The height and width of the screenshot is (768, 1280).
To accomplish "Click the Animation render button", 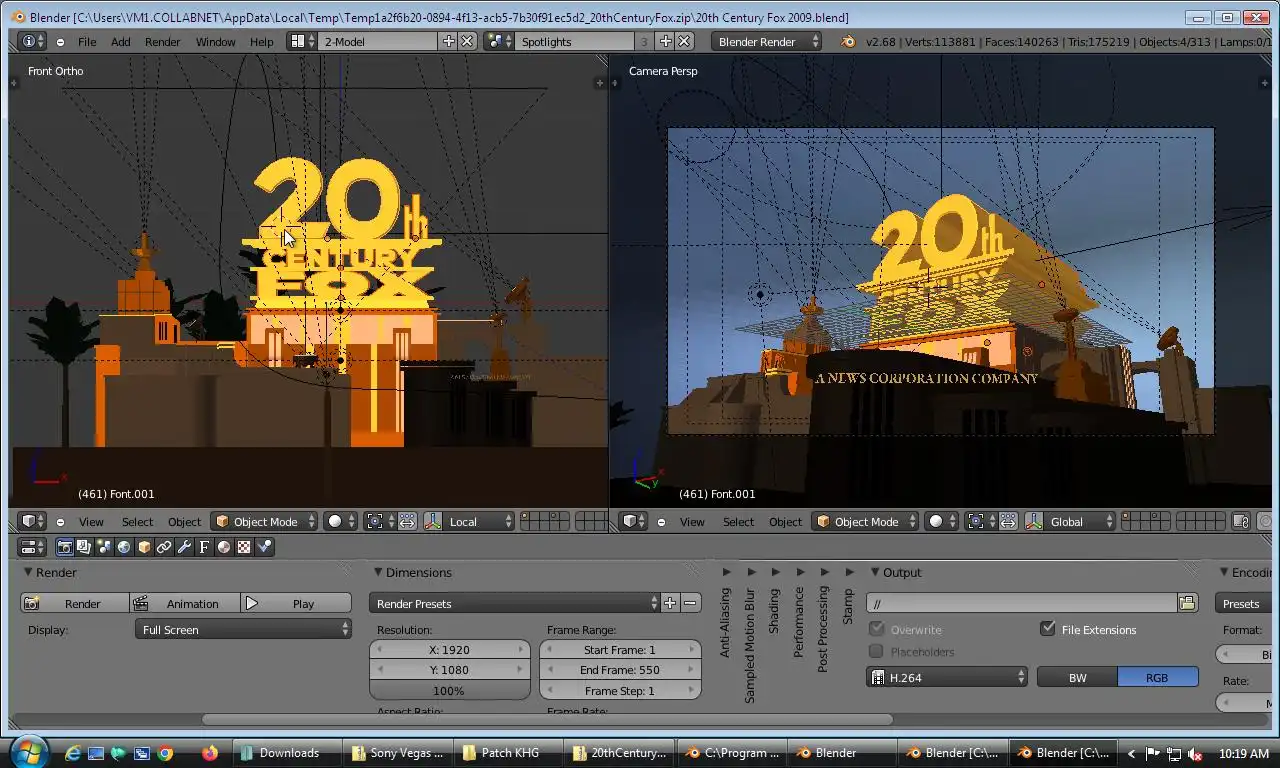I will (x=185, y=603).
